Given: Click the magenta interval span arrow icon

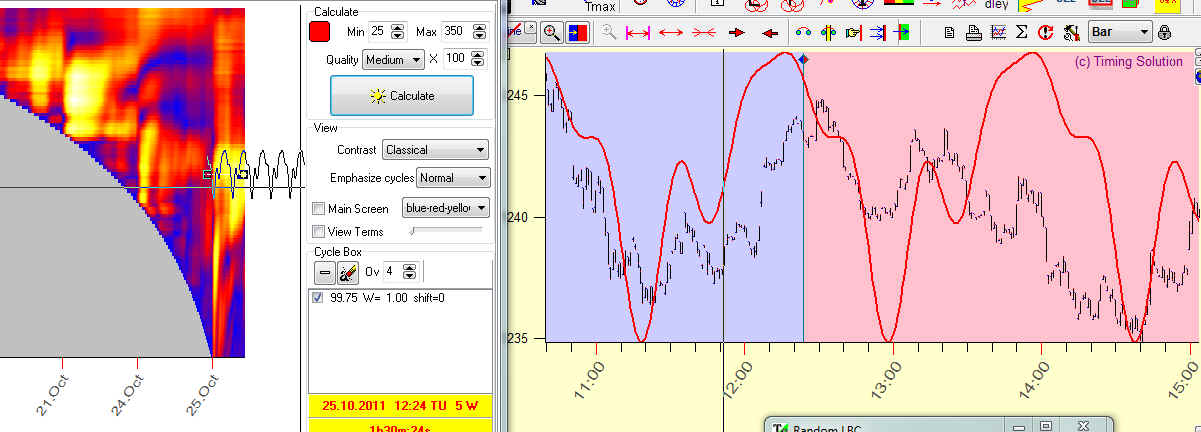Looking at the screenshot, I should [x=637, y=32].
